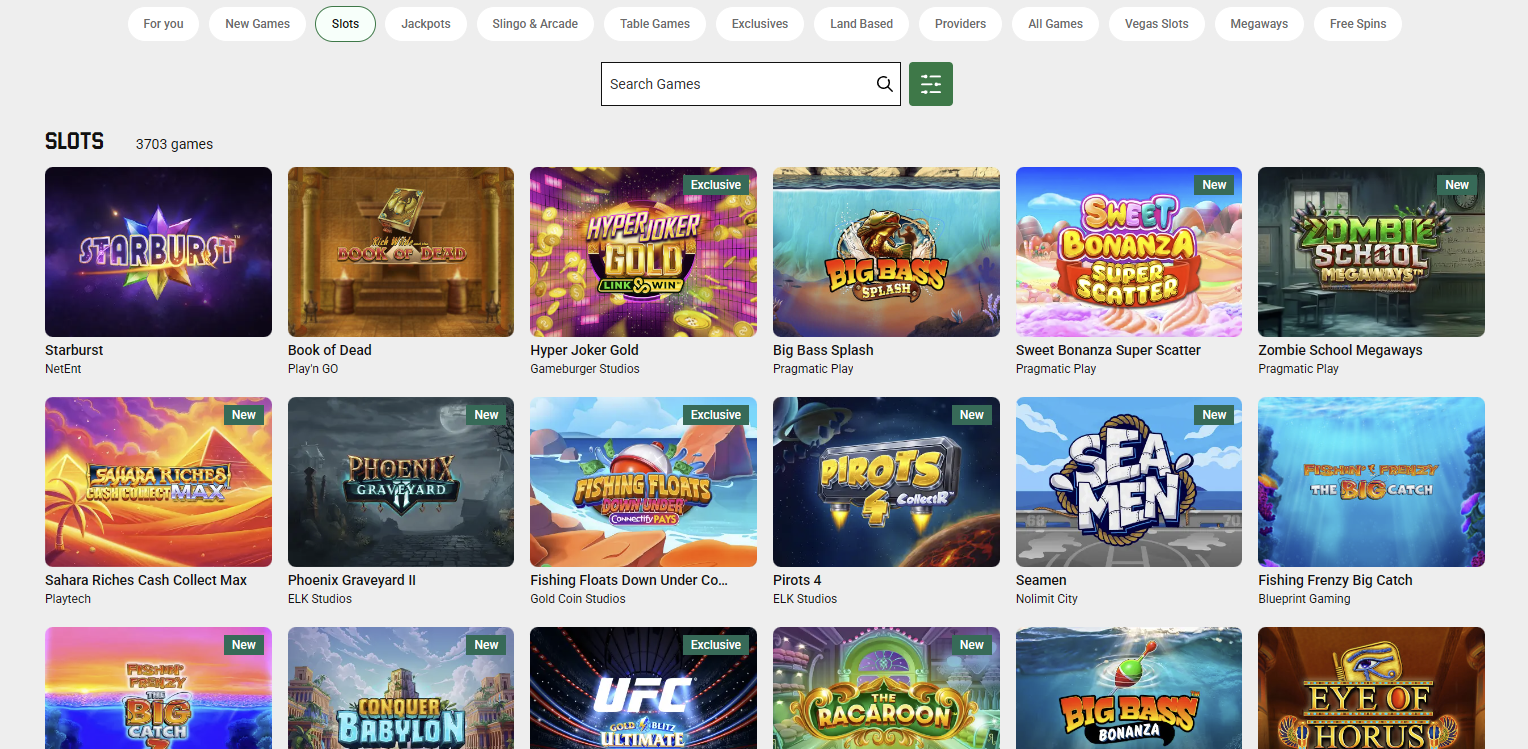Screen dimensions: 1528x749
Task: Open the Jackpots tab
Action: tap(426, 24)
